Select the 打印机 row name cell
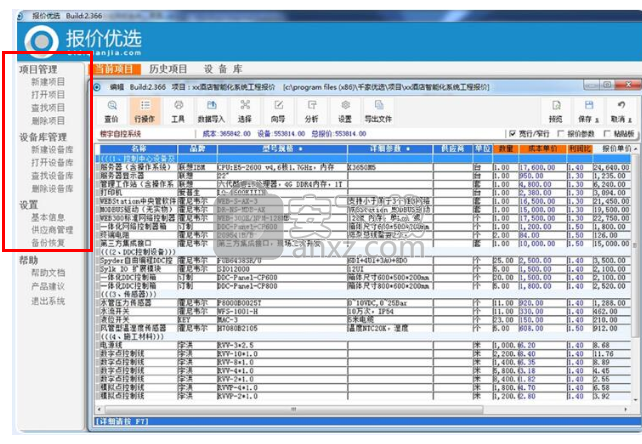Image resolution: width=642 pixels, height=444 pixels. (x=138, y=193)
